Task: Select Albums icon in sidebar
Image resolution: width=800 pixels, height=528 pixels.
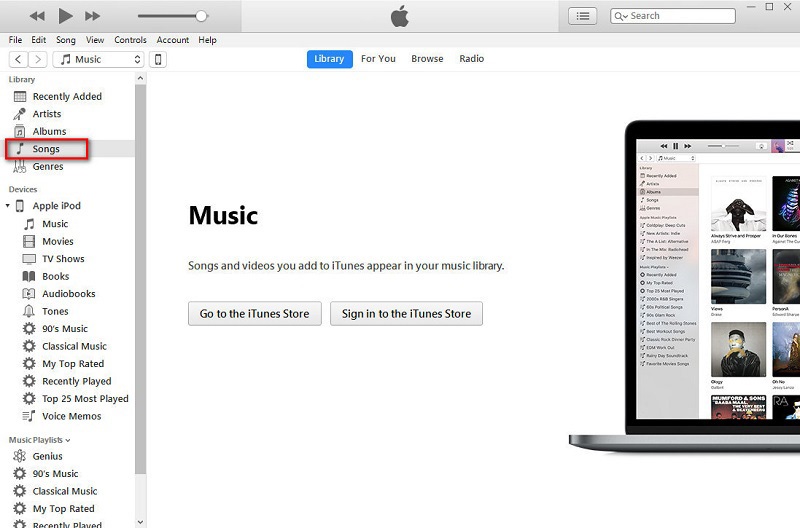Action: click(x=19, y=132)
